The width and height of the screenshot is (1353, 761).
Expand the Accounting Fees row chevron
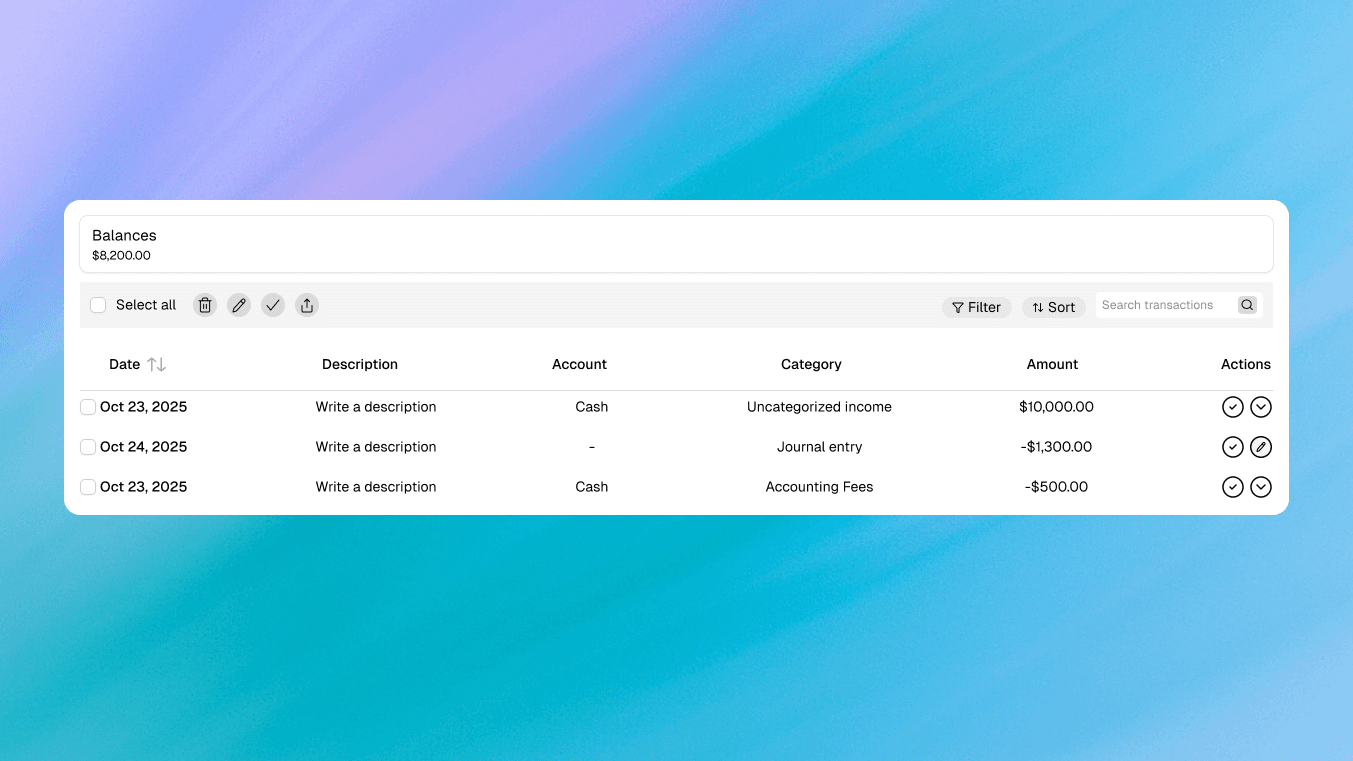1261,487
